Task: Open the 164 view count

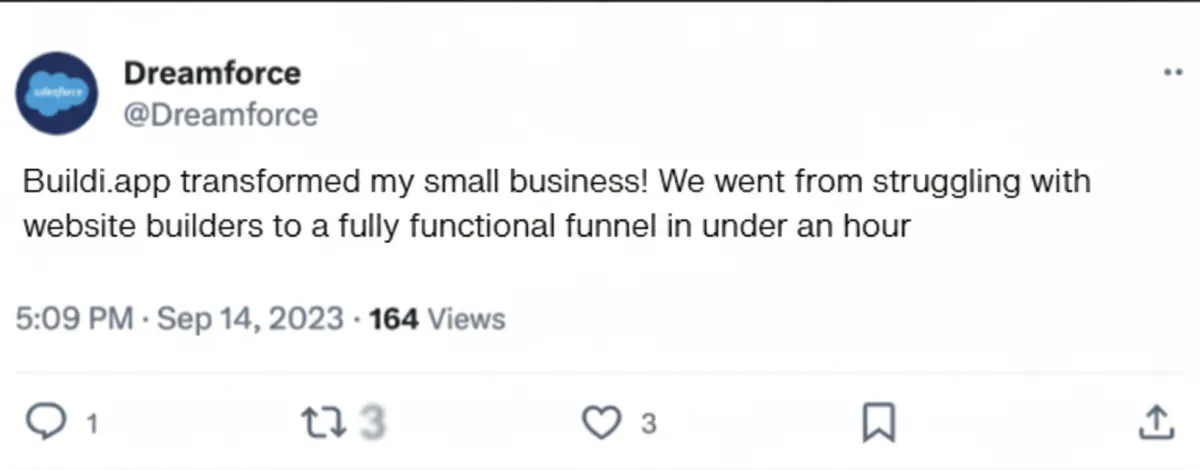Action: [x=394, y=320]
